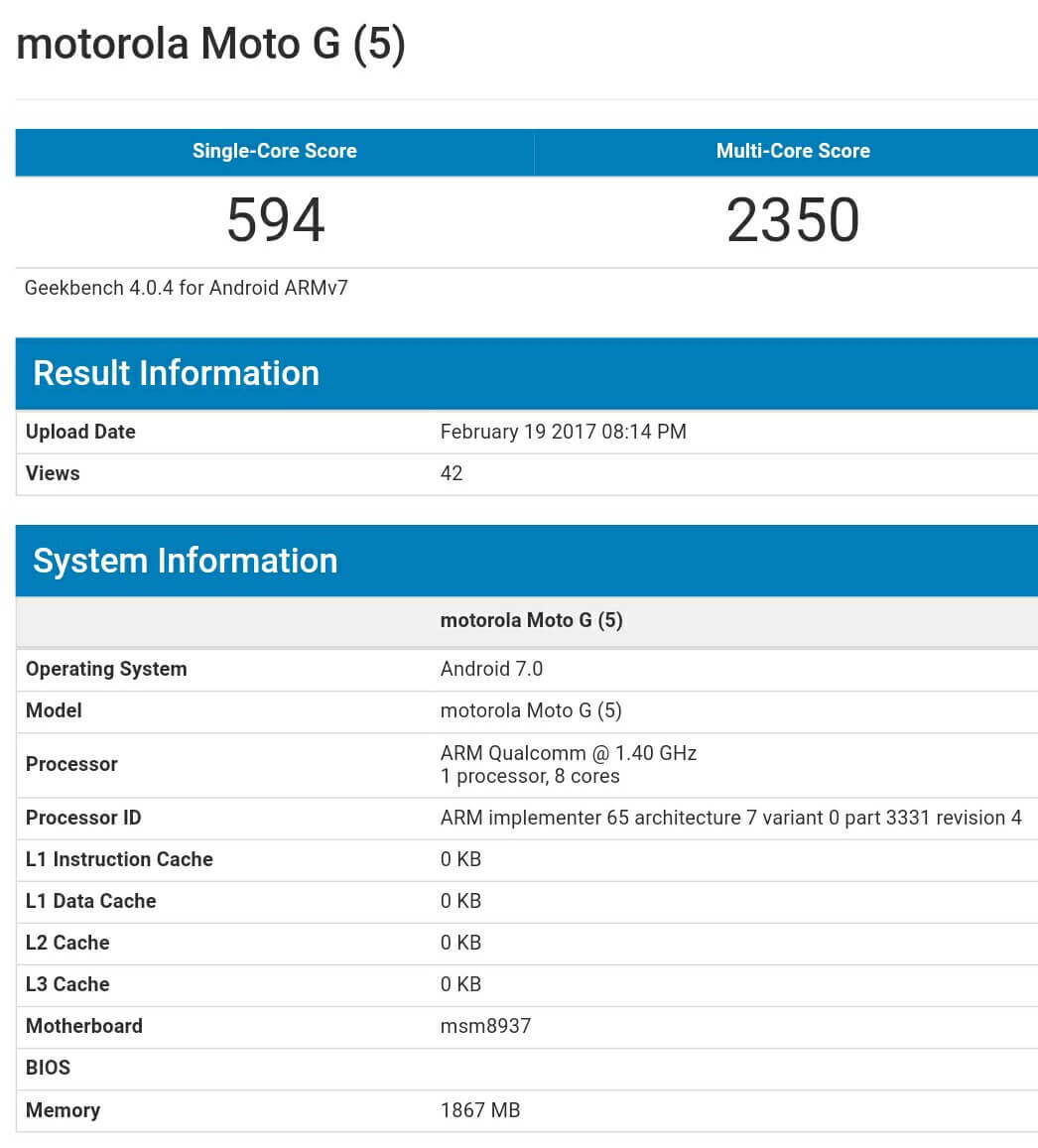Click the L1 Data Cache '0 KB' value
Screen dimensions: 1038x1148
click(x=460, y=901)
